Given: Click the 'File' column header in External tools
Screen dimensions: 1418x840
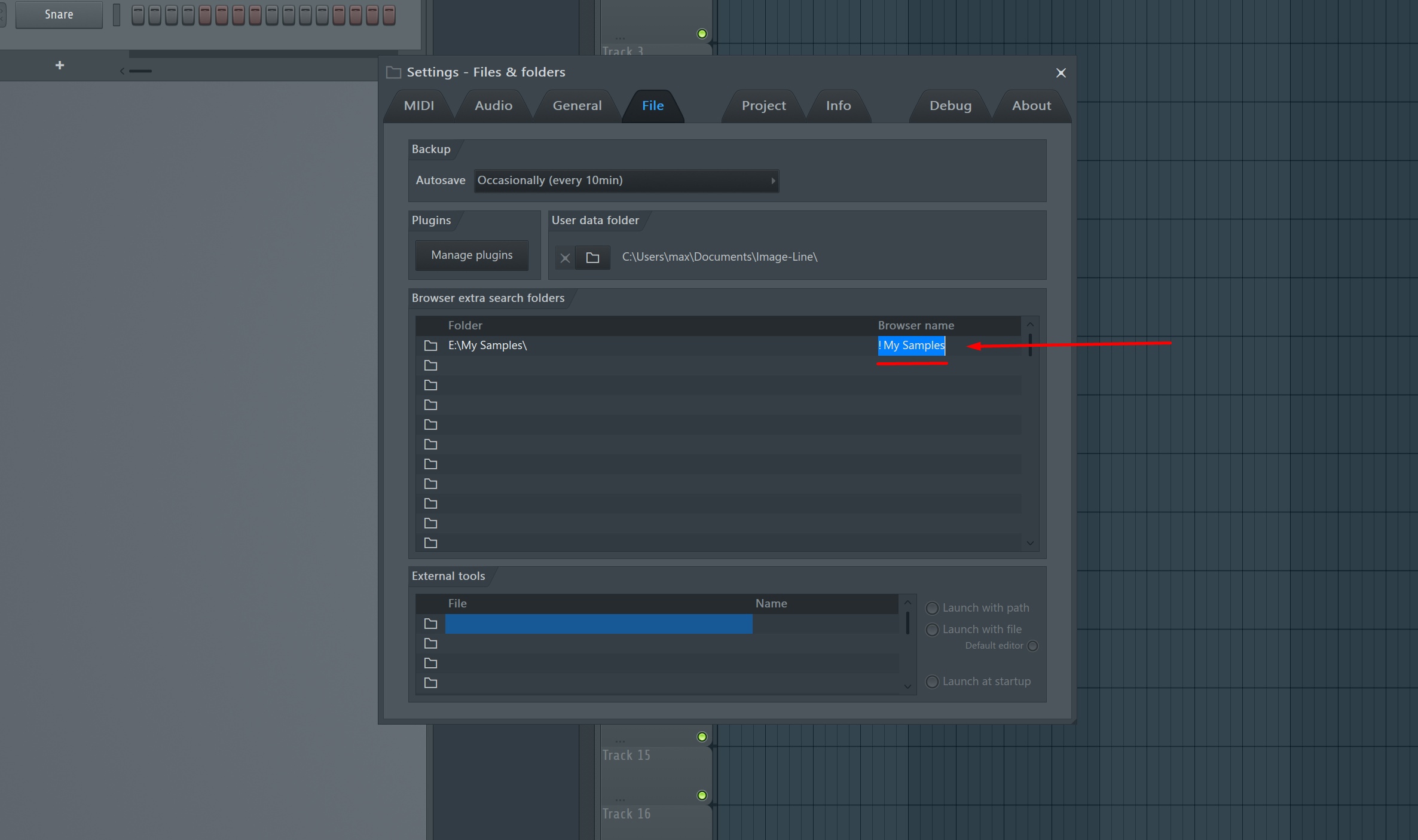Looking at the screenshot, I should [457, 604].
